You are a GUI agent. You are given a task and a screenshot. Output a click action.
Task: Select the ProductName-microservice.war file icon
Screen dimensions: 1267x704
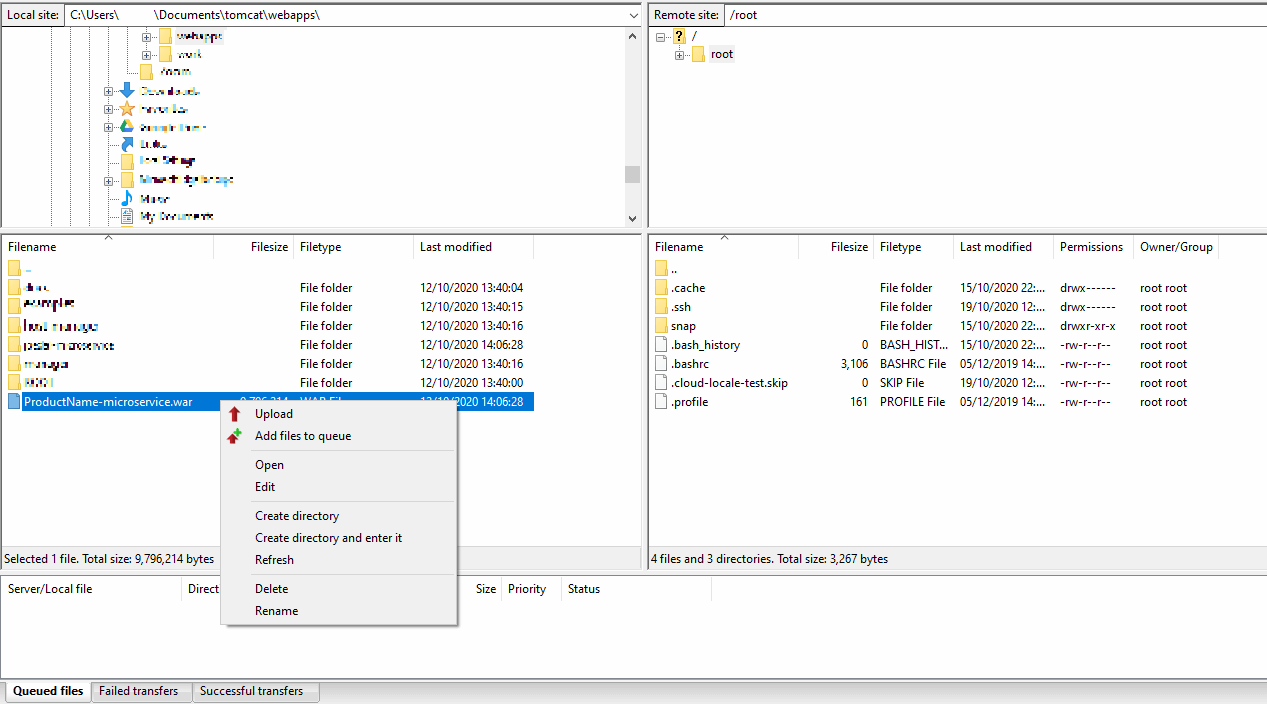pos(13,401)
